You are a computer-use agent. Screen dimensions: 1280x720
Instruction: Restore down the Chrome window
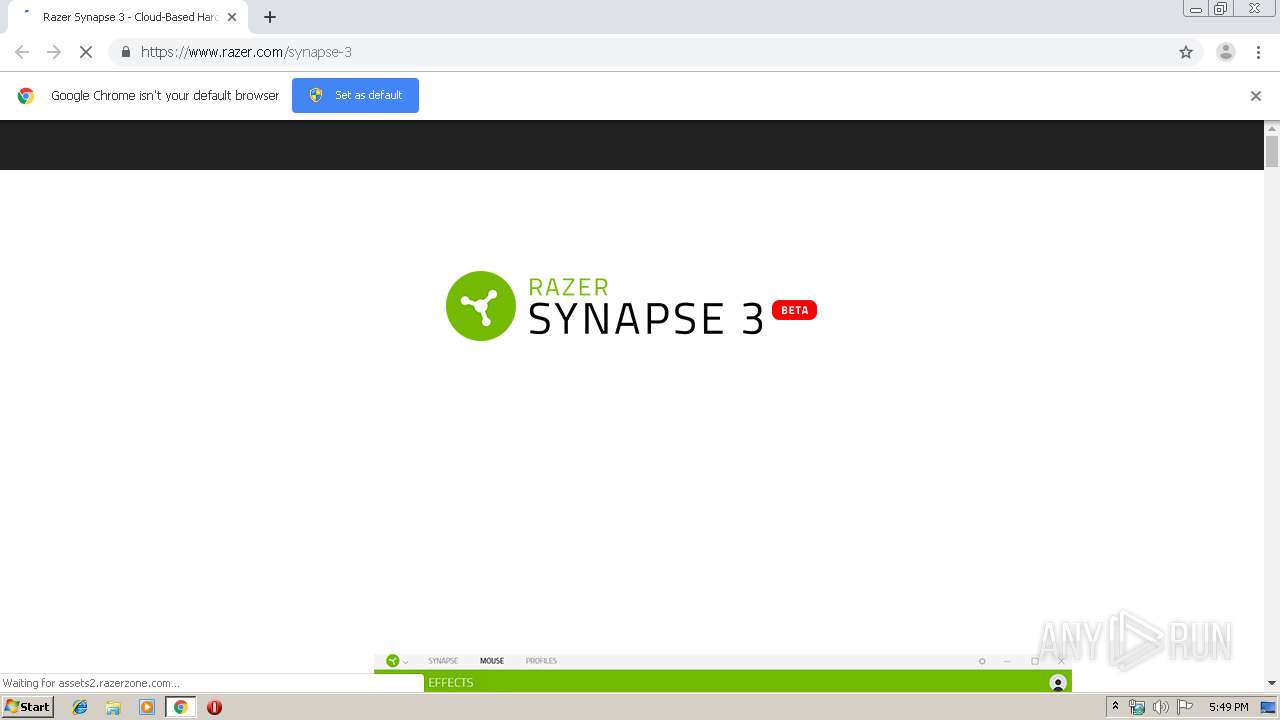[1221, 9]
